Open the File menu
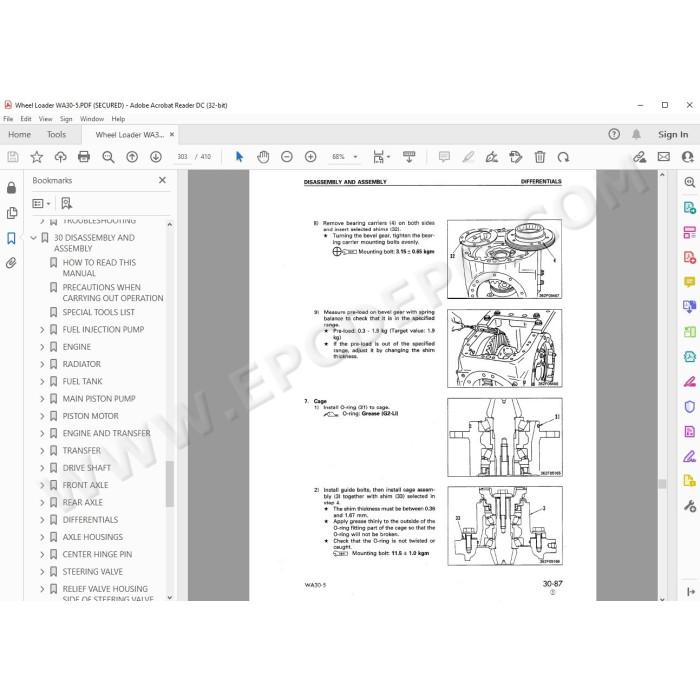The height and width of the screenshot is (700, 700). (8, 119)
